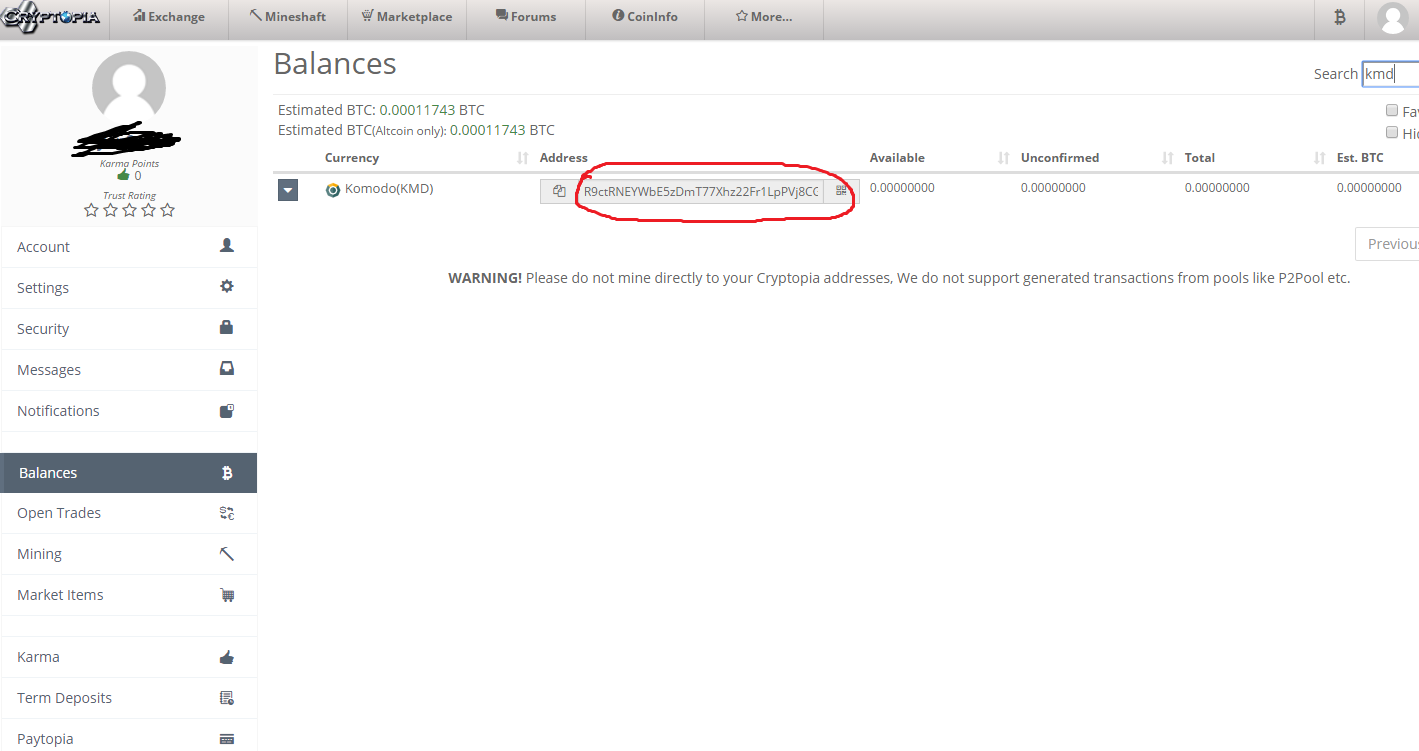Click the Messages inbox icon
Image resolution: width=1419 pixels, height=751 pixels.
[x=227, y=368]
